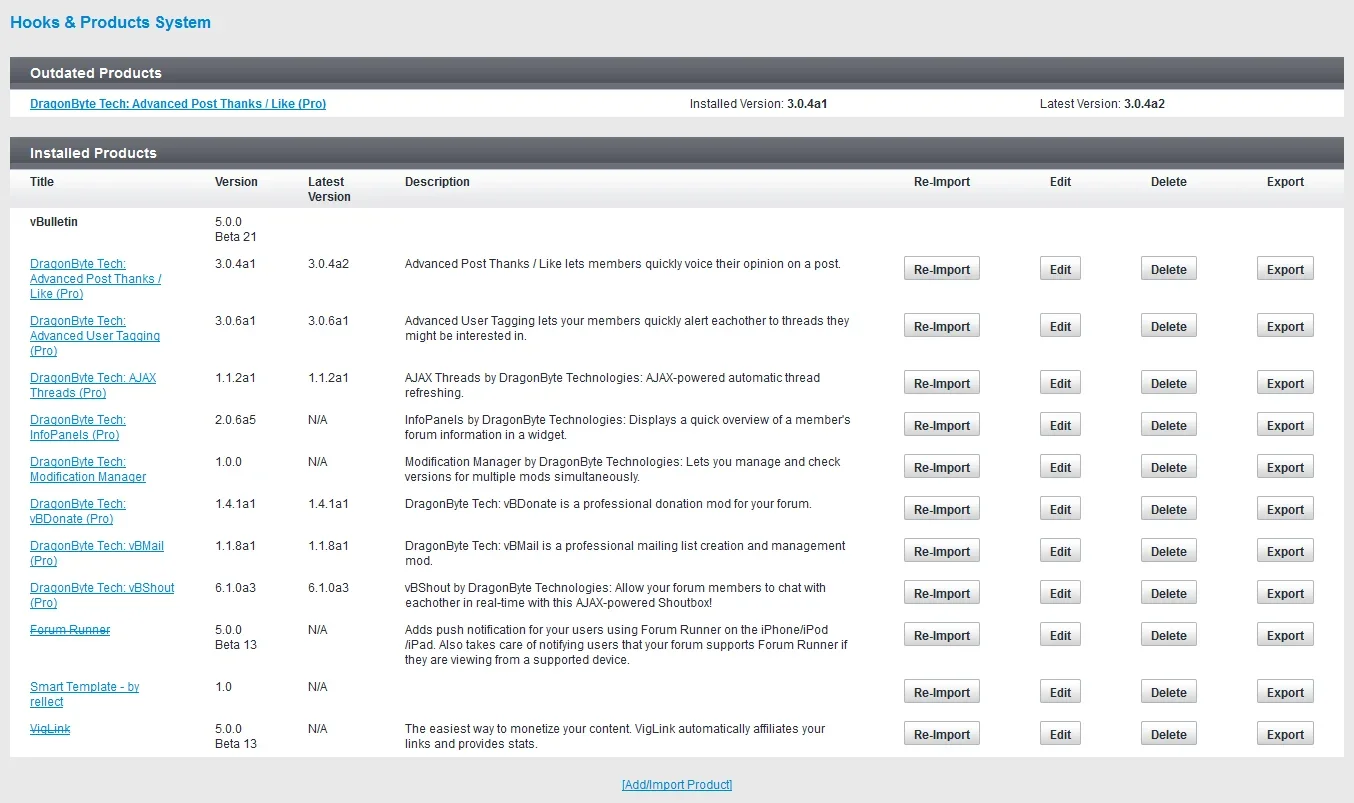Delete the vBMail product
The width and height of the screenshot is (1354, 803).
1169,551
